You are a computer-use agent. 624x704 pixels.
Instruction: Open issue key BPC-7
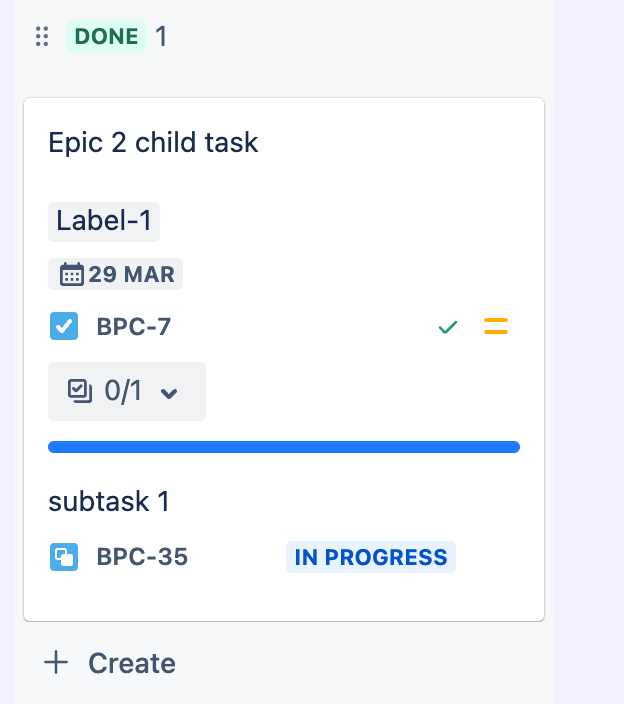134,326
